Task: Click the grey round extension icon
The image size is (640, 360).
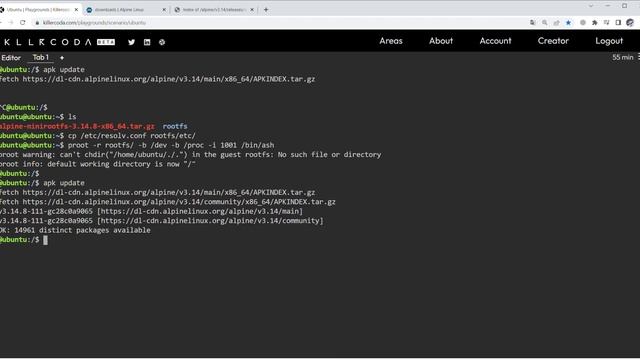Action: [x=582, y=23]
